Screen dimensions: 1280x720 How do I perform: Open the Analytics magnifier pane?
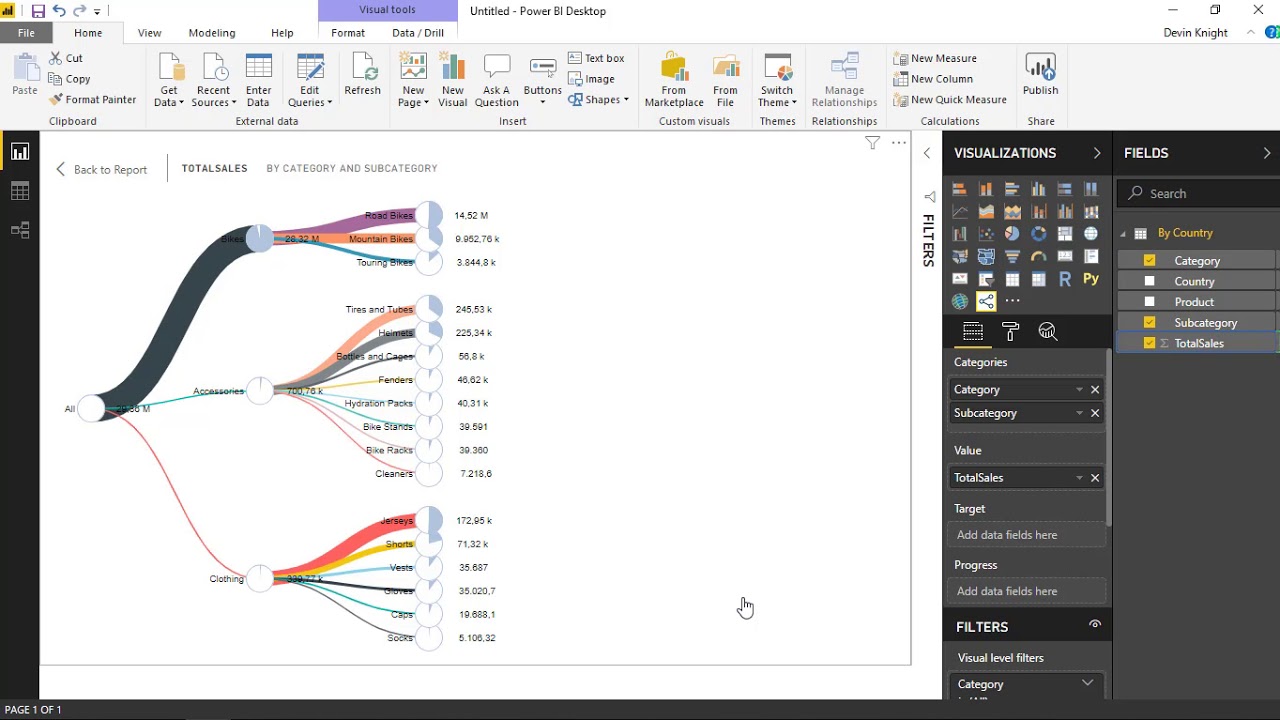(x=1048, y=332)
